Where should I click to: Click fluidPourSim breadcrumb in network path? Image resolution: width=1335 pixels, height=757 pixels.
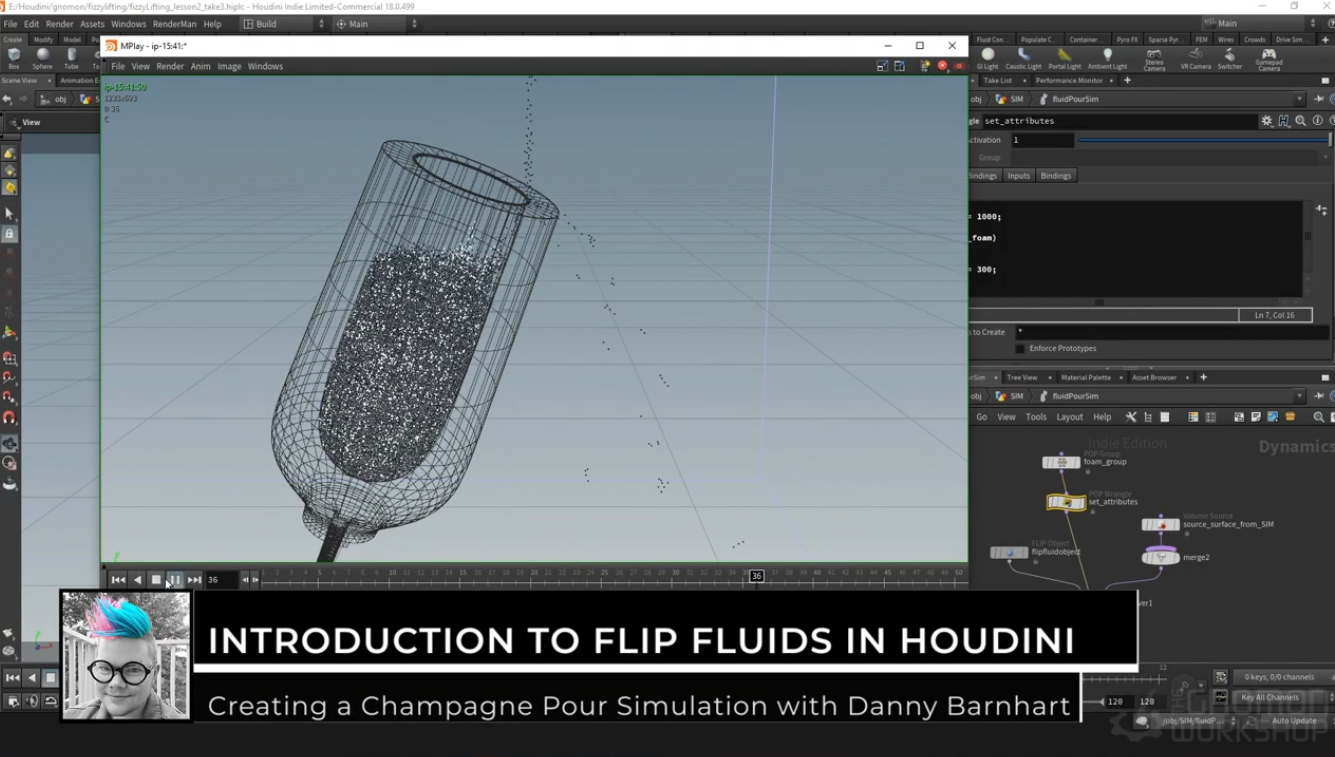(1075, 396)
